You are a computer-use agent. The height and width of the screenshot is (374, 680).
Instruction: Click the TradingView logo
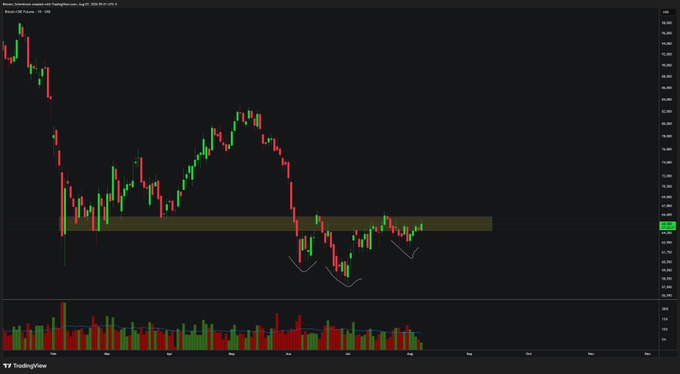(25, 366)
